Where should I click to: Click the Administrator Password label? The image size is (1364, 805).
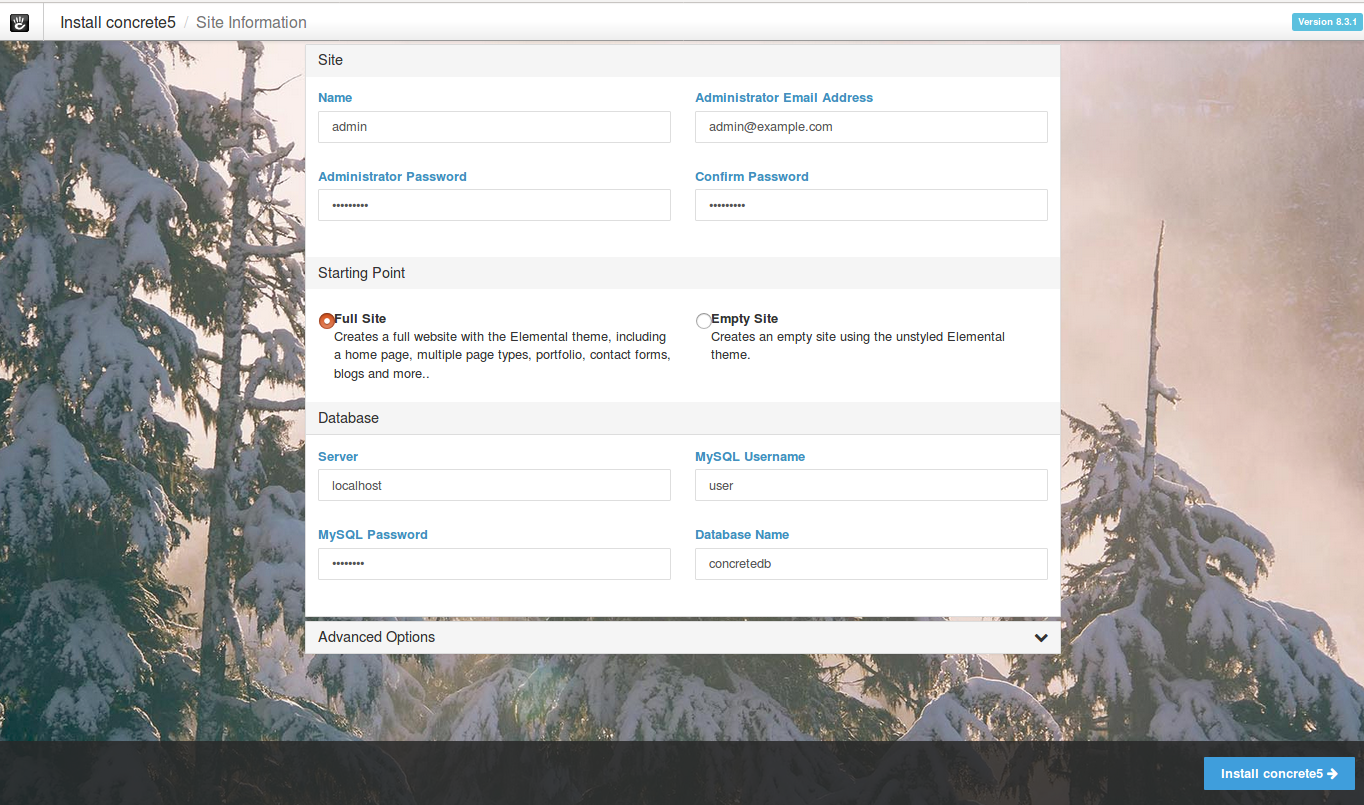pyautogui.click(x=392, y=177)
